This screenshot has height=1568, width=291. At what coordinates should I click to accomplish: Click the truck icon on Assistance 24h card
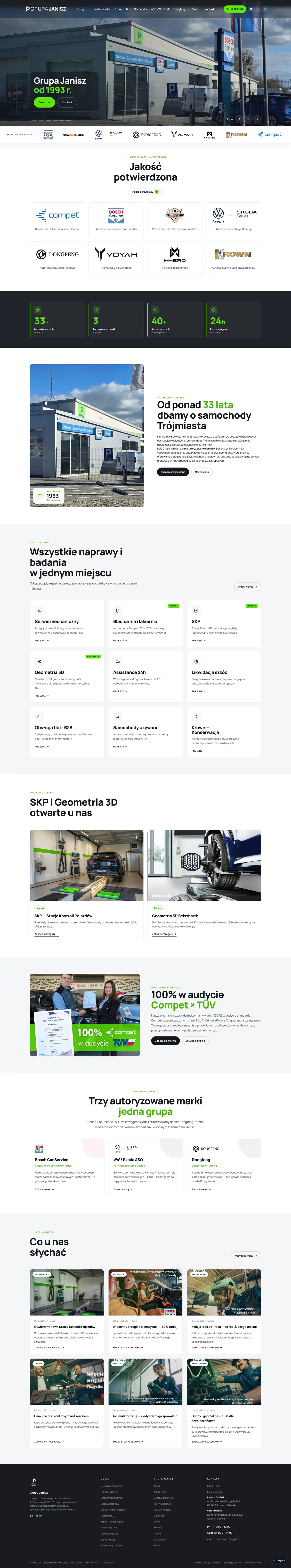pyautogui.click(x=118, y=661)
